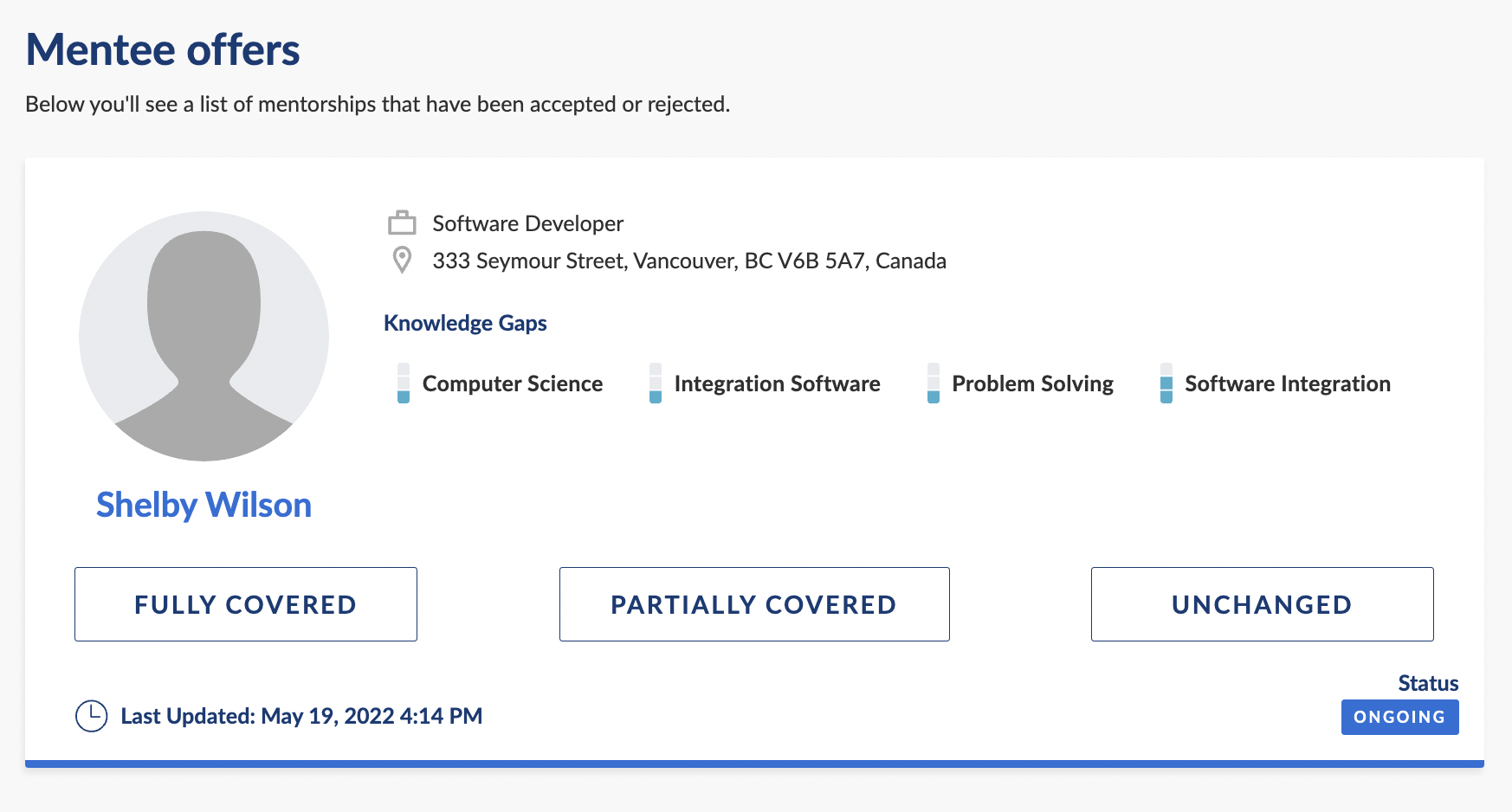The height and width of the screenshot is (812, 1512).
Task: Click the briefcase job title icon
Action: click(x=402, y=223)
